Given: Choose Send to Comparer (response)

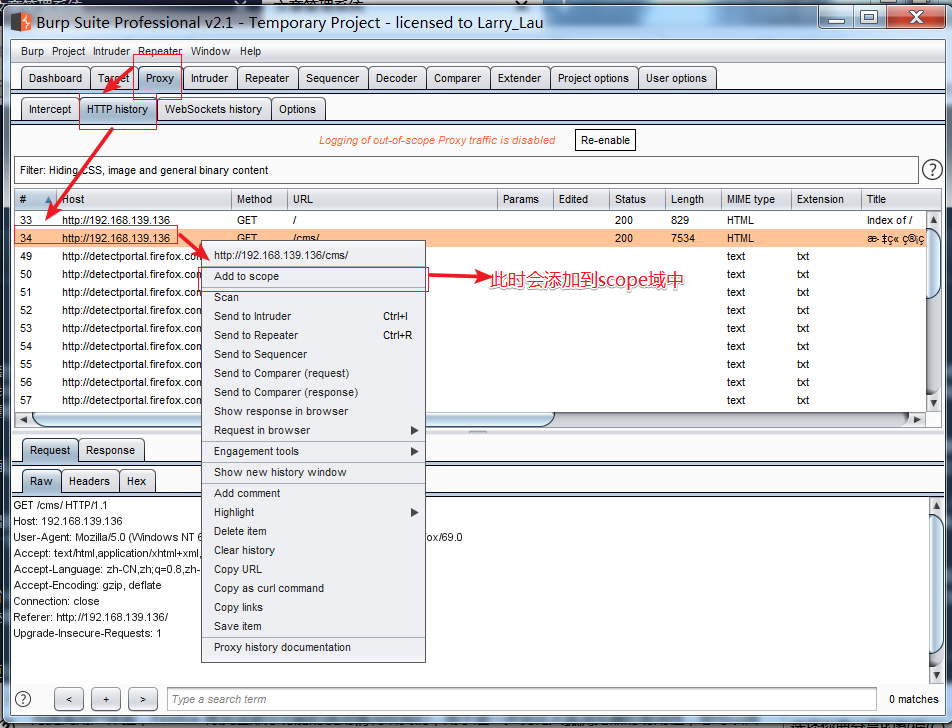Looking at the screenshot, I should [313, 392].
